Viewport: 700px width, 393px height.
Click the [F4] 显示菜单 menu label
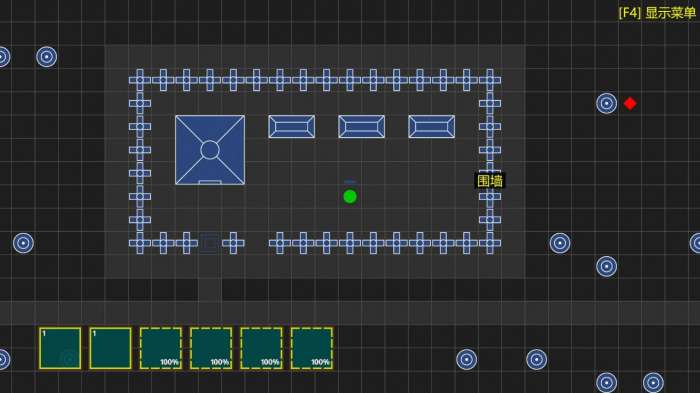click(x=657, y=13)
